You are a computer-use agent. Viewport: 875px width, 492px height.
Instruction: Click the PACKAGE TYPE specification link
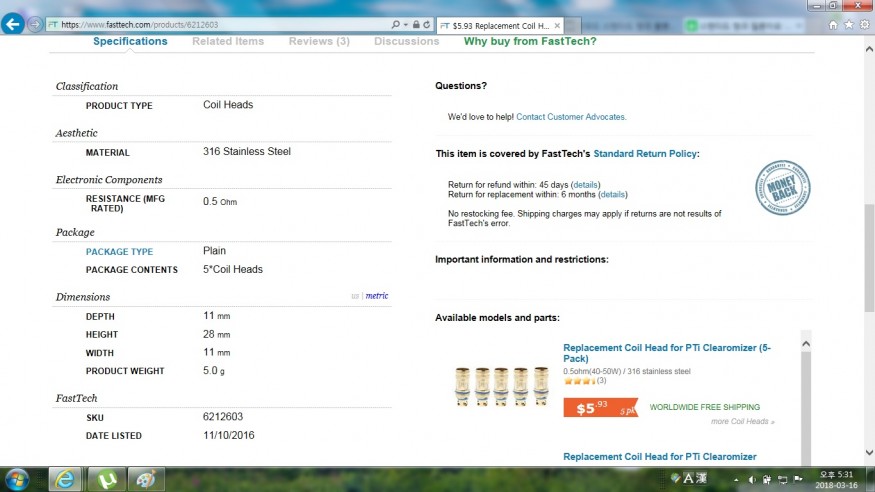click(119, 252)
